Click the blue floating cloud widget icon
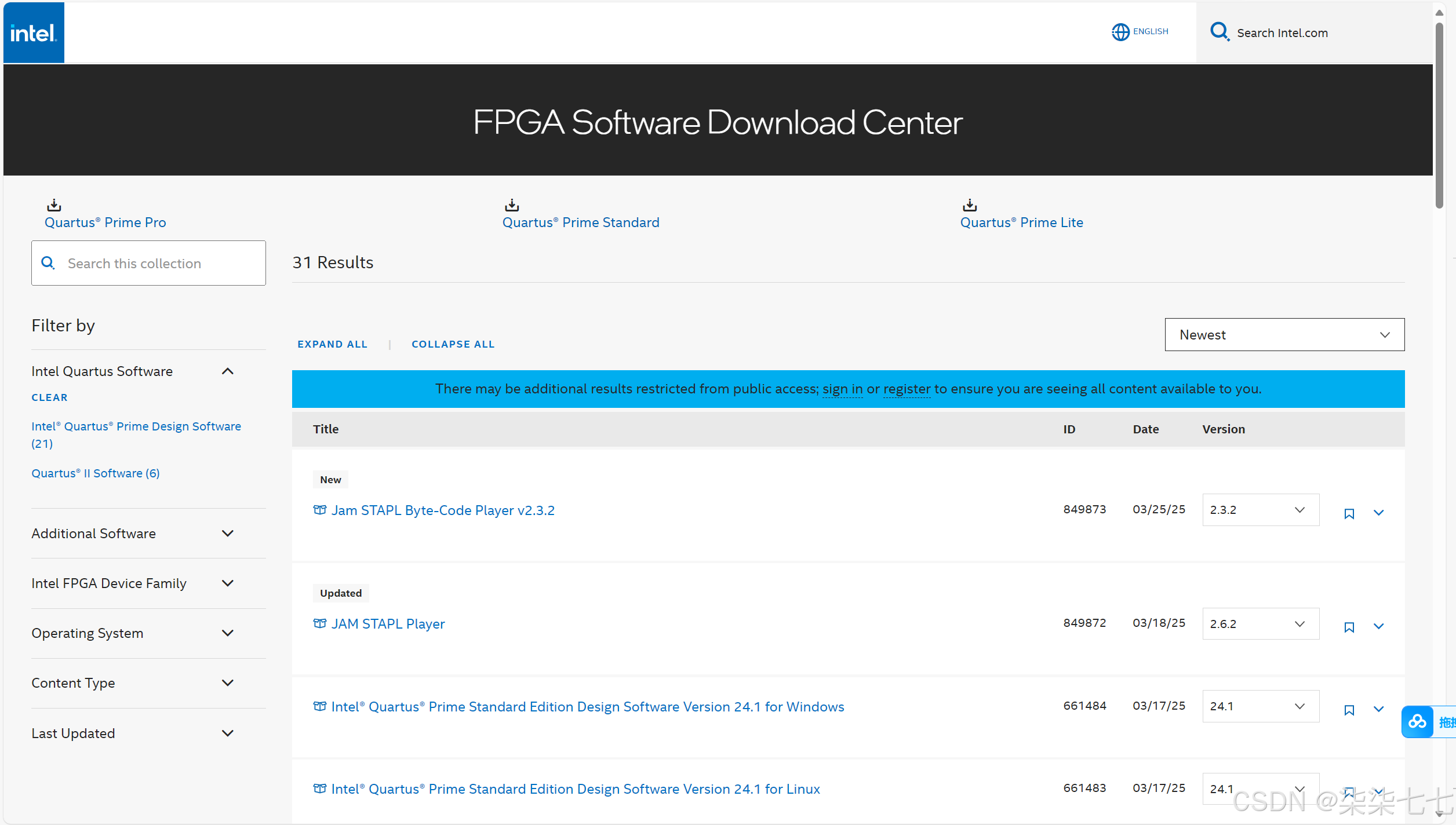Image resolution: width=1456 pixels, height=825 pixels. point(1417,722)
